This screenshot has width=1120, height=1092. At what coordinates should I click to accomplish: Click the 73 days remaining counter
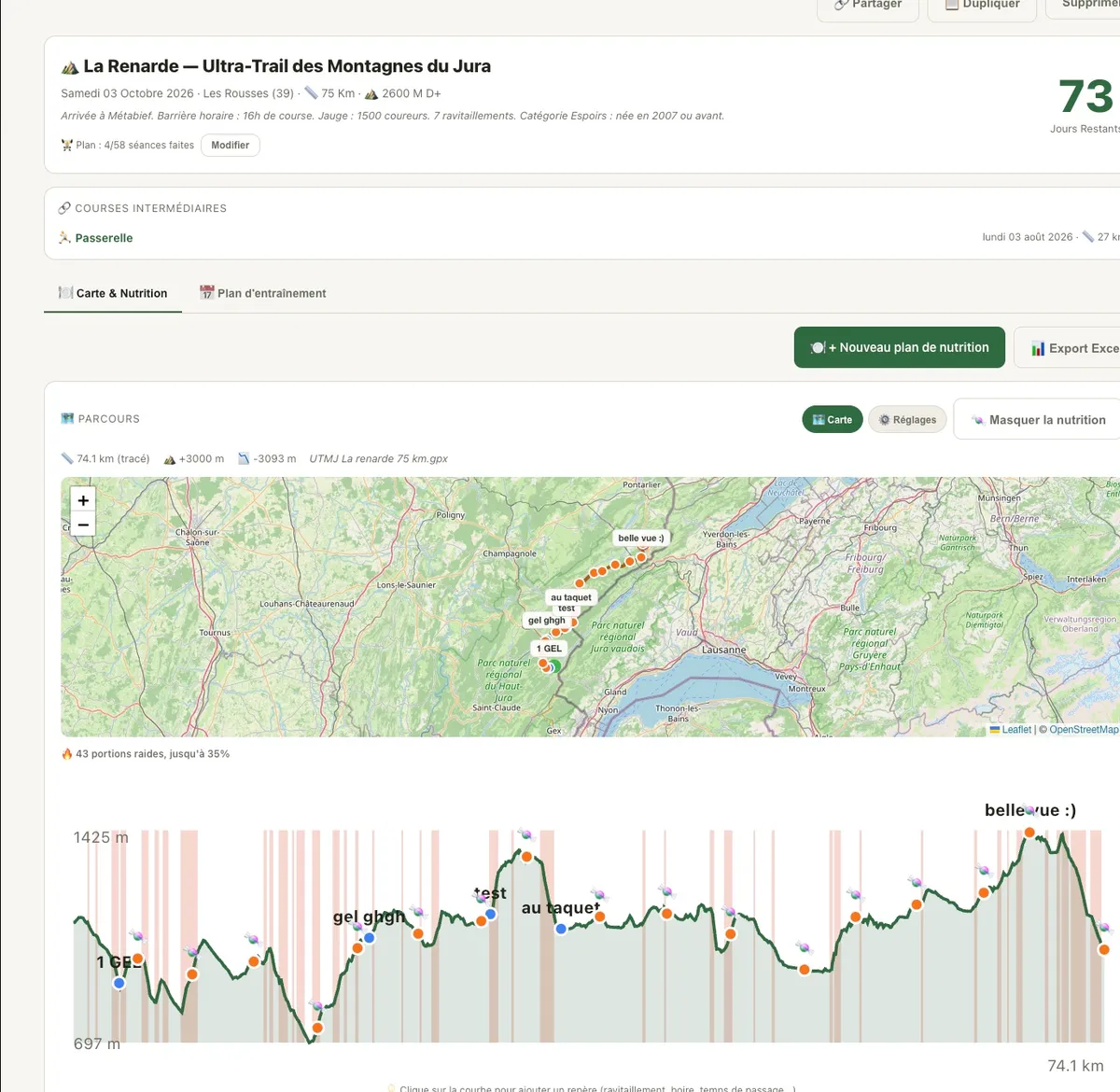pyautogui.click(x=1086, y=96)
